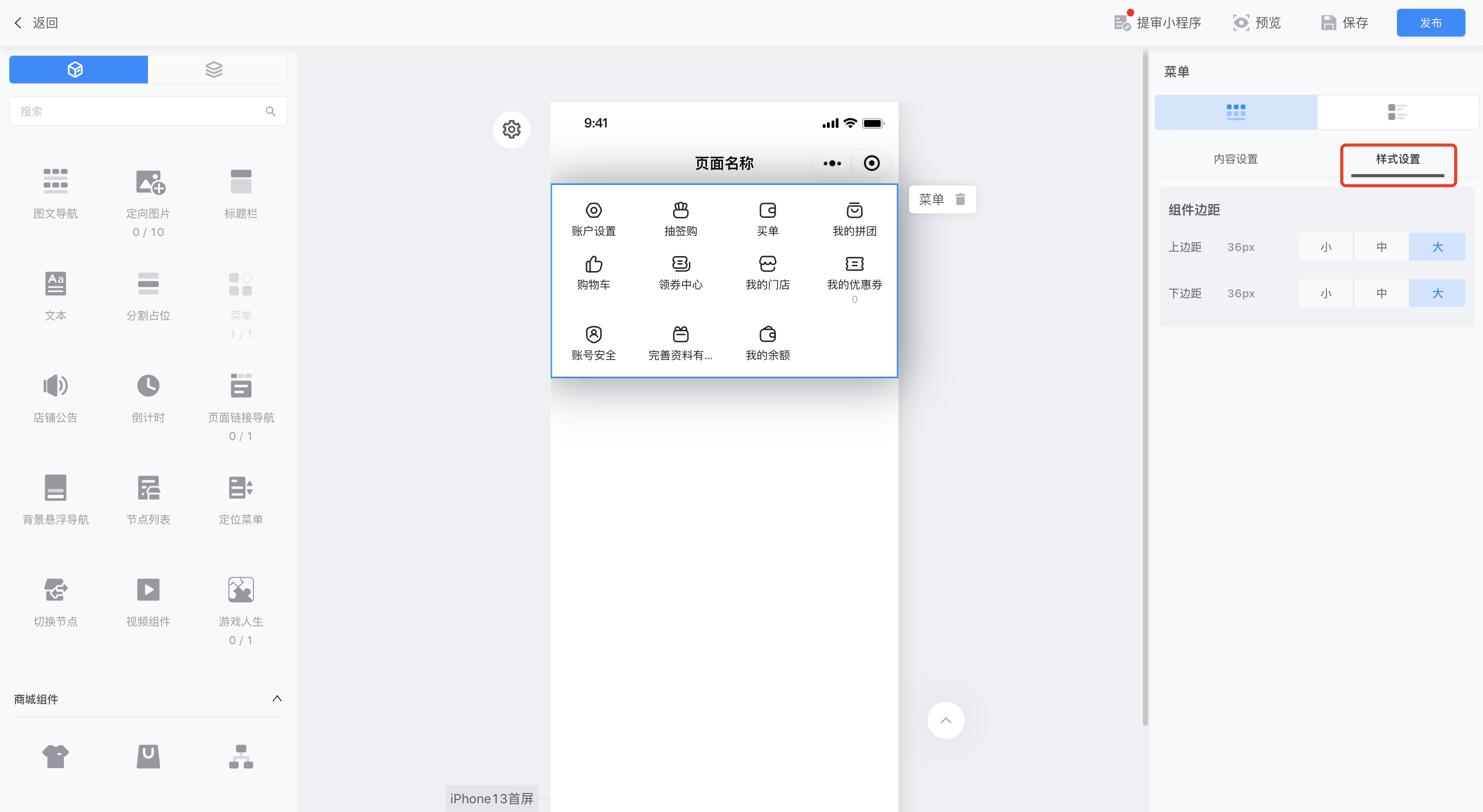The image size is (1483, 812).
Task: Add the shopping bag component
Action: [148, 756]
